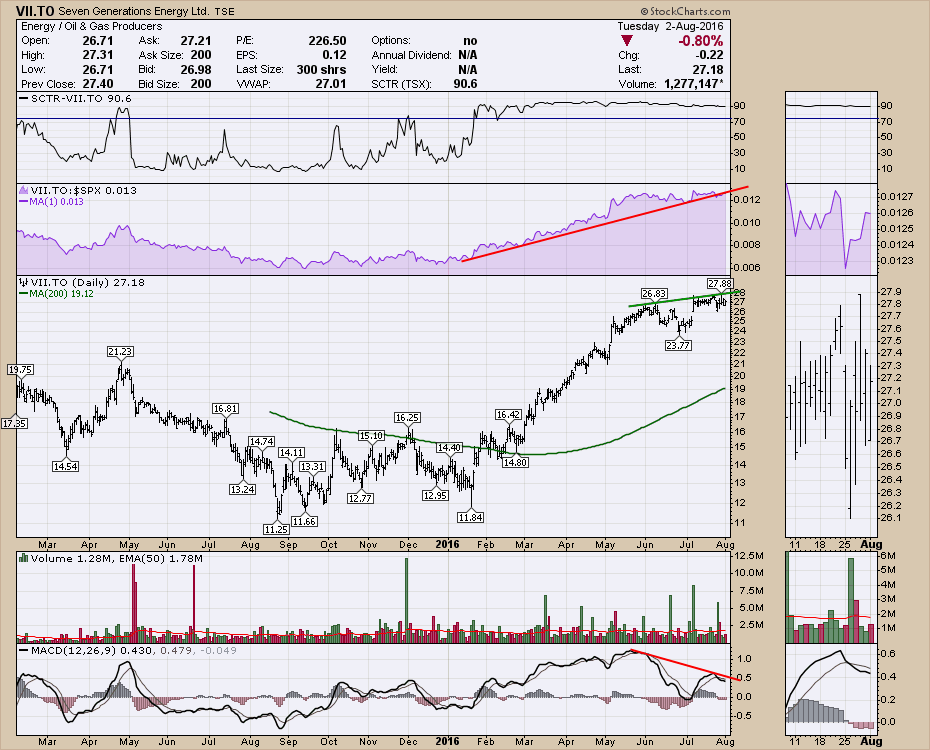This screenshot has width=930, height=750.
Task: Click the 13.24 August low annotation
Action: pos(242,489)
